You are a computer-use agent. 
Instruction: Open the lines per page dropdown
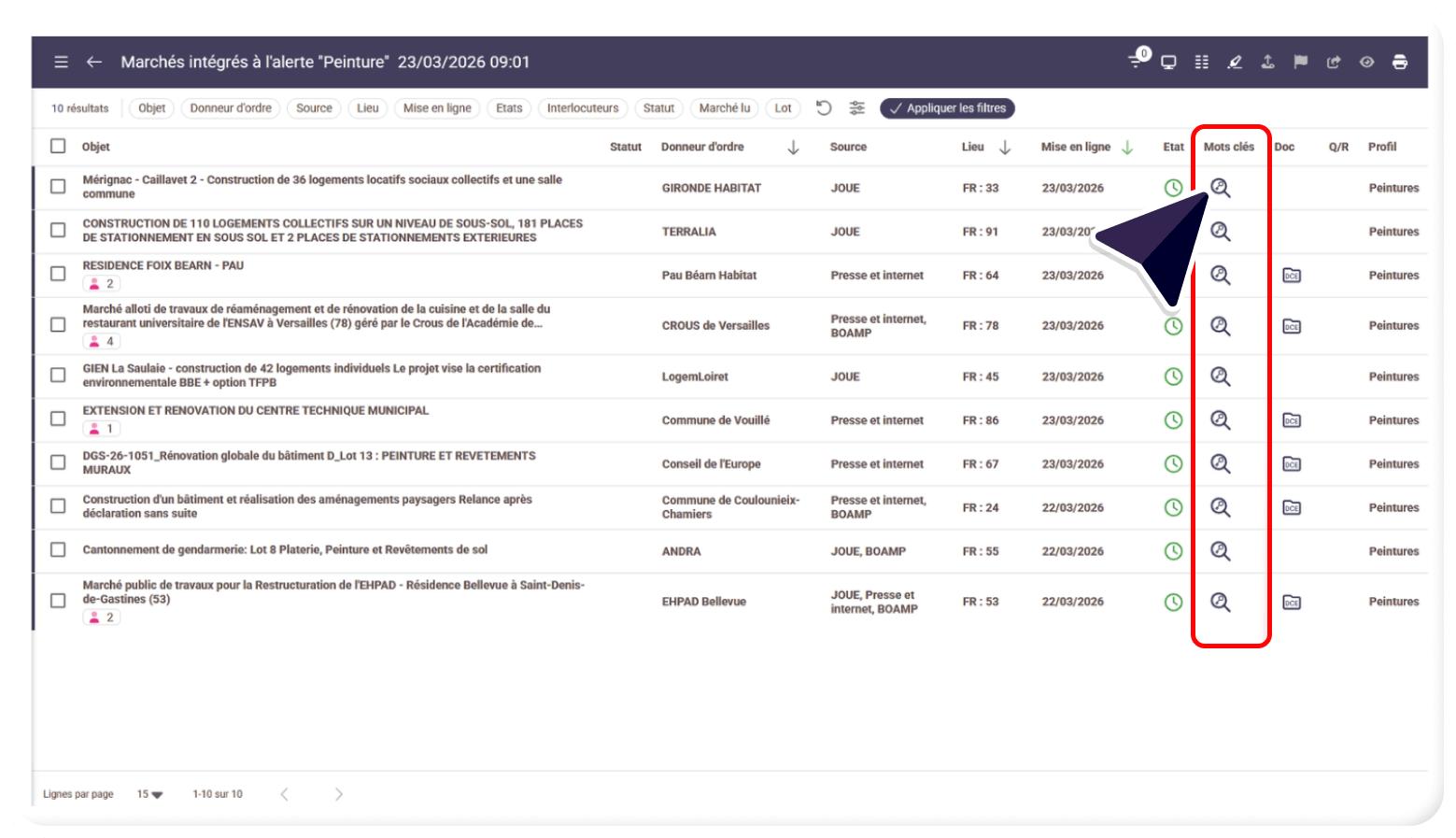(x=149, y=794)
